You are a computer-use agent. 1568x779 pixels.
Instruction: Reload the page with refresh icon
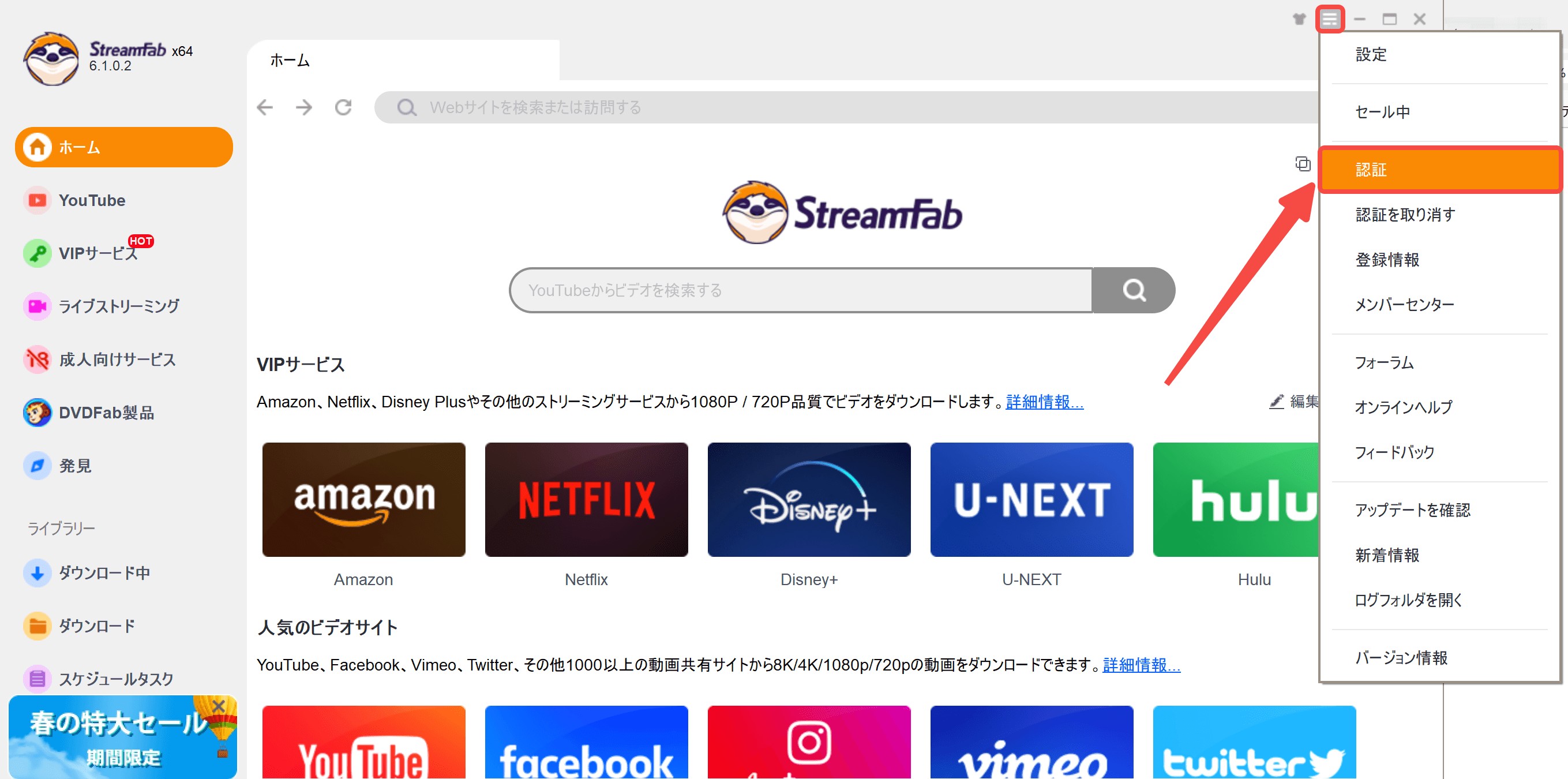343,108
